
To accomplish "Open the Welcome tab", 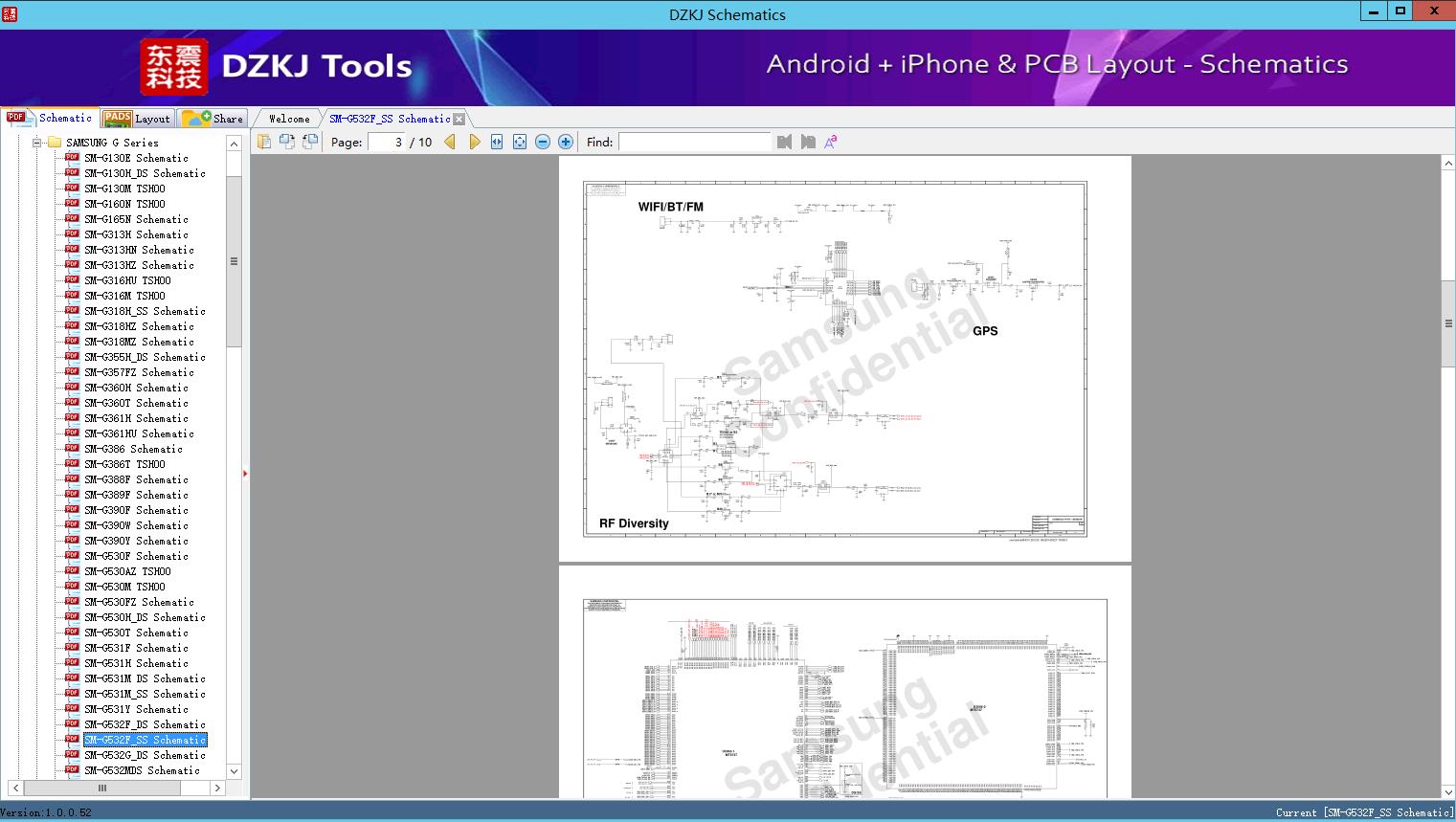I will click(x=289, y=119).
